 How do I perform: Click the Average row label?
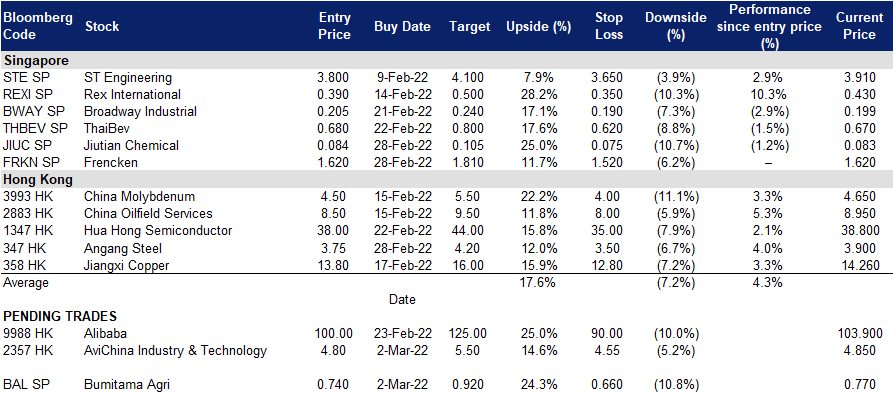[26, 283]
